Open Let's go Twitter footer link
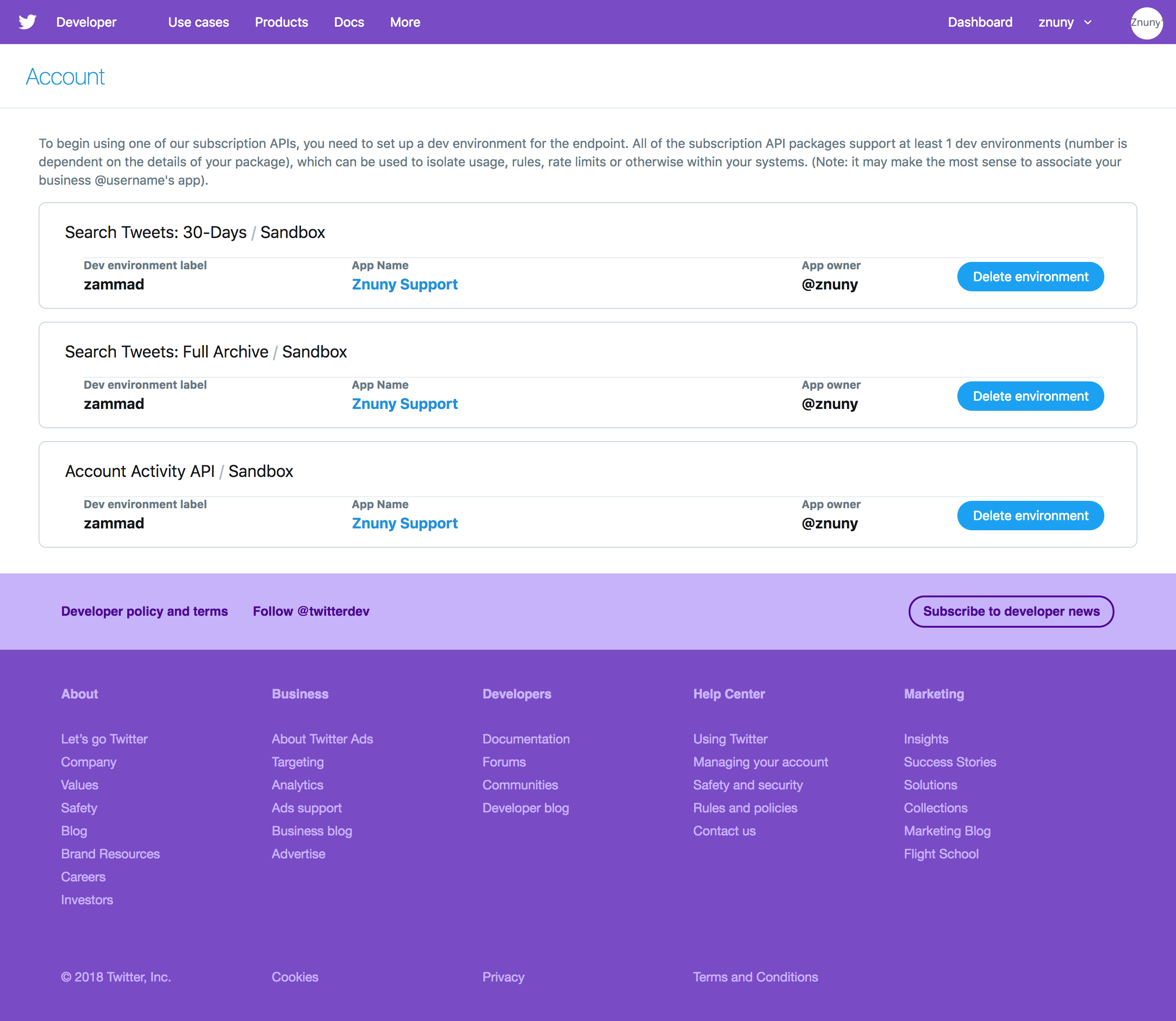The image size is (1176, 1021). (104, 739)
